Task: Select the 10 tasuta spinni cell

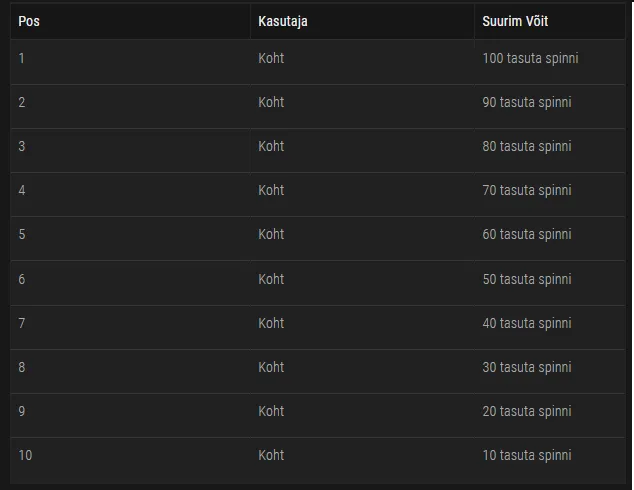Action: pyautogui.click(x=527, y=455)
